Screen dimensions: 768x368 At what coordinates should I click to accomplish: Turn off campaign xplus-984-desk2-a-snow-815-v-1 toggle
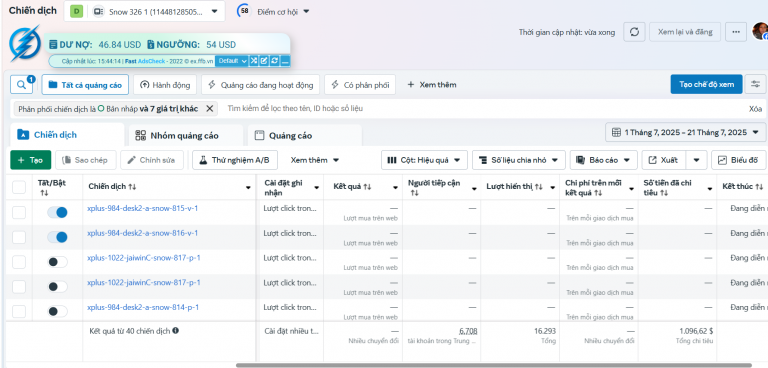(57, 212)
